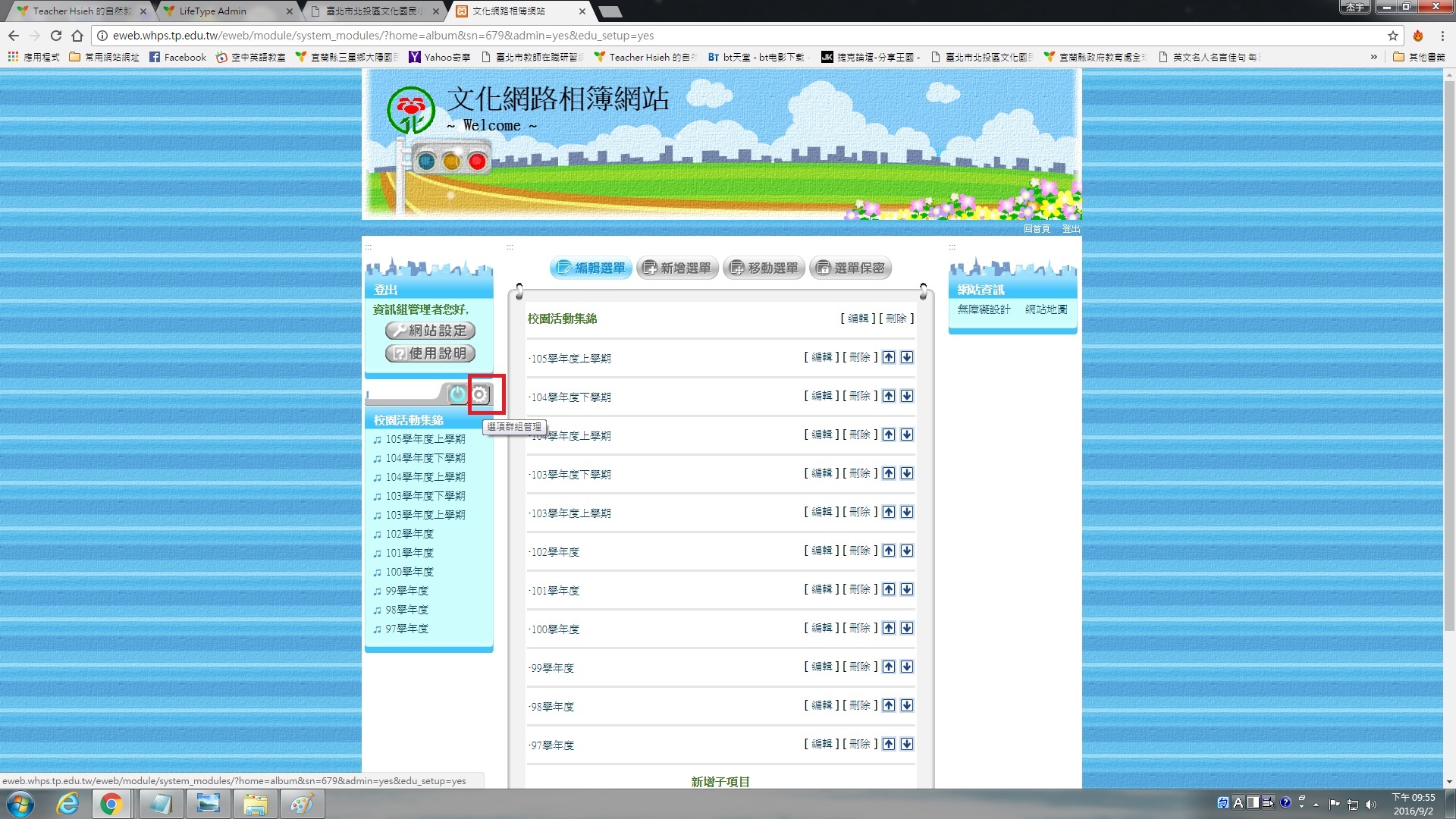Click 刪除 for 校園活動集錦 heading
The image size is (1456, 819).
[x=896, y=318]
